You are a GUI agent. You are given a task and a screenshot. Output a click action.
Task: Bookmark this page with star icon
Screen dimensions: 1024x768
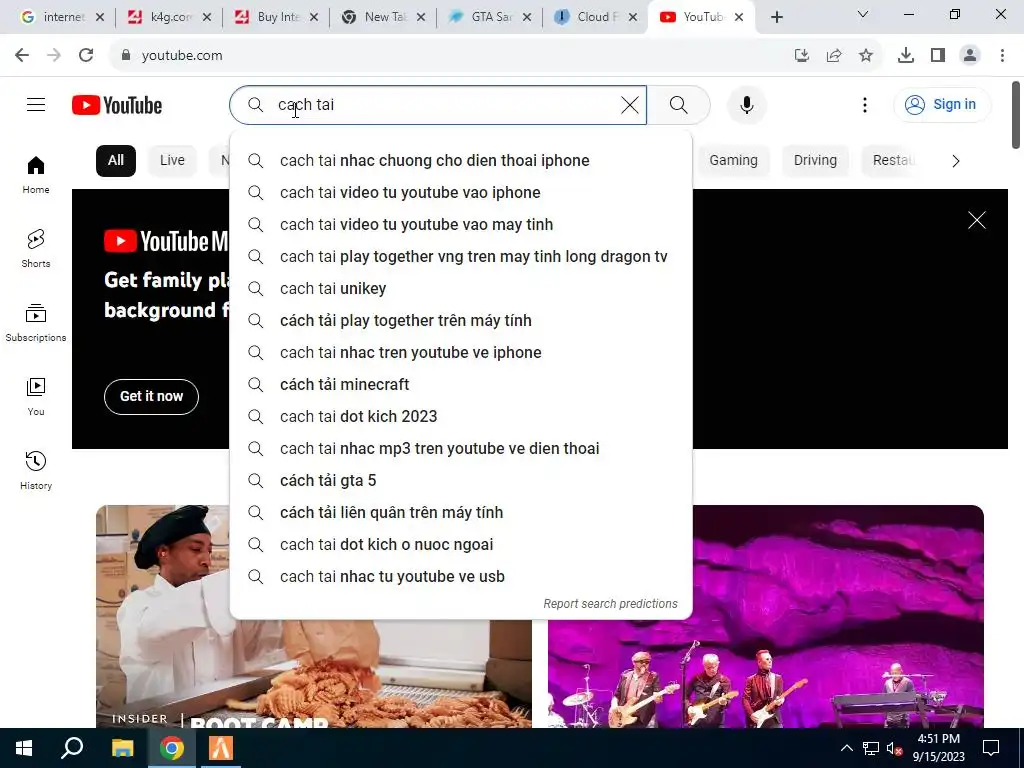click(x=866, y=56)
